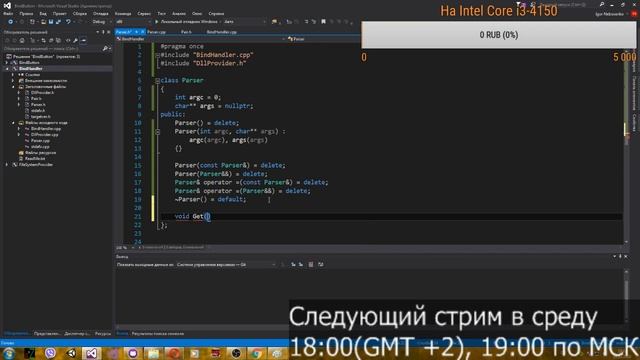This screenshot has height=360, width=640.
Task: Click Sync with Active Document in Solution Explorer
Action: click(x=43, y=40)
